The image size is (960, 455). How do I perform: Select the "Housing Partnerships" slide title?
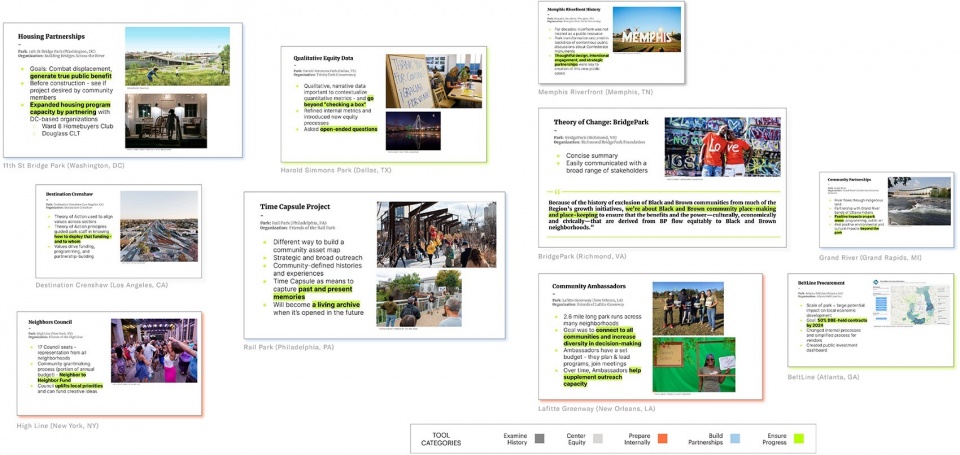pos(51,37)
